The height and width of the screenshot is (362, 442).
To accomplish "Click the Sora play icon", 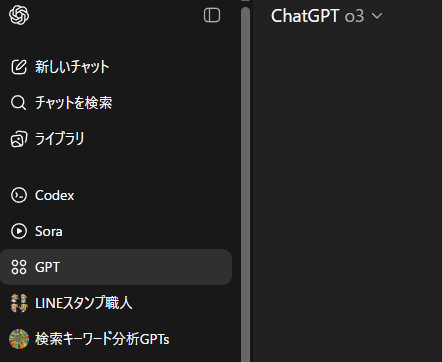I will [x=19, y=231].
